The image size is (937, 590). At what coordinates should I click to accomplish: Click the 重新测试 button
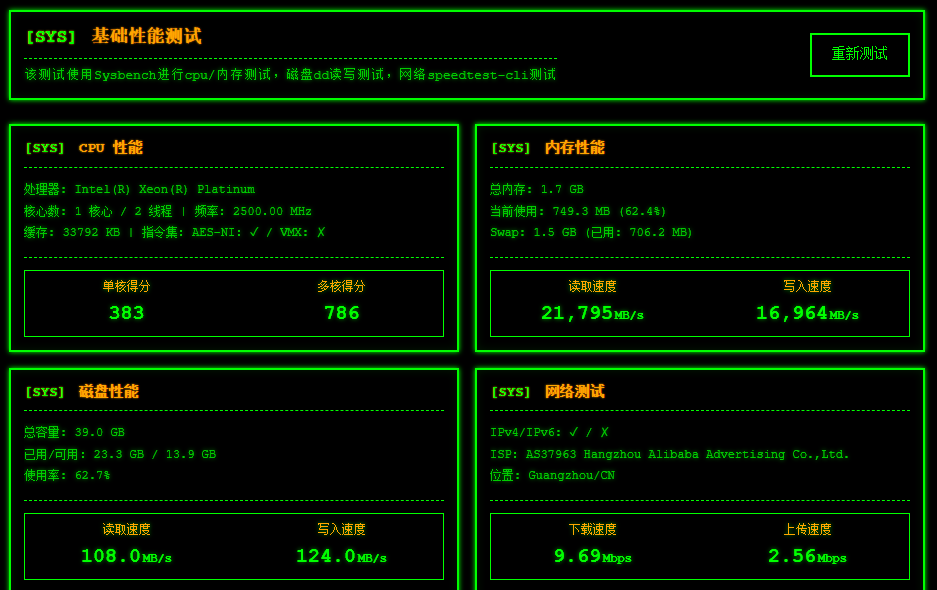tap(859, 54)
